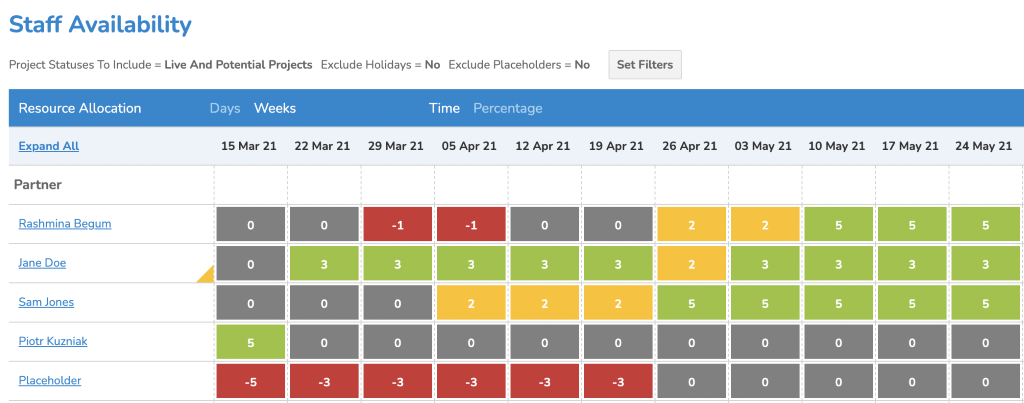Click the 24 May 21 column header
Viewport: 1024px width, 403px height.
tap(985, 146)
